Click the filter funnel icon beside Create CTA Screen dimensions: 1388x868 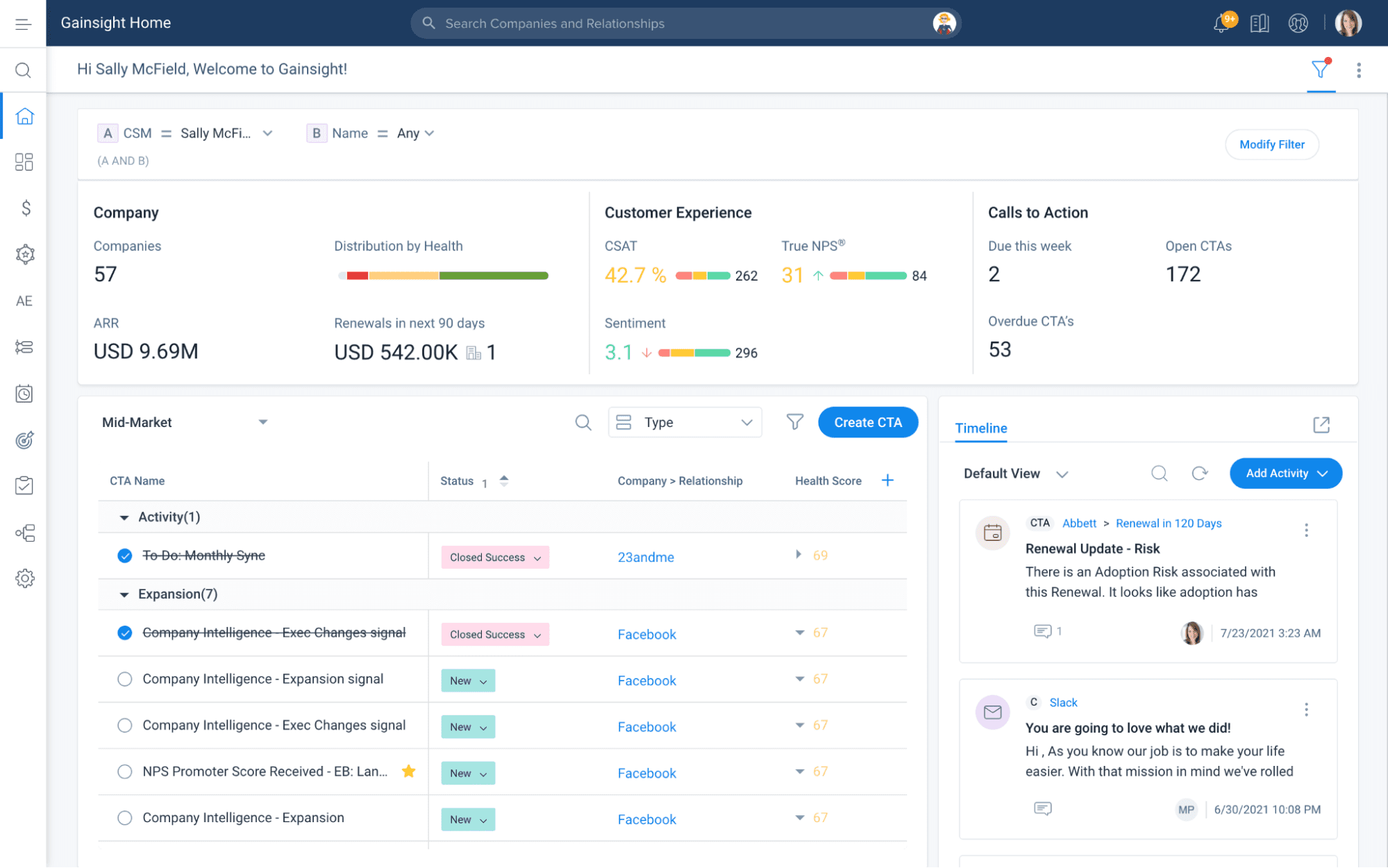794,422
